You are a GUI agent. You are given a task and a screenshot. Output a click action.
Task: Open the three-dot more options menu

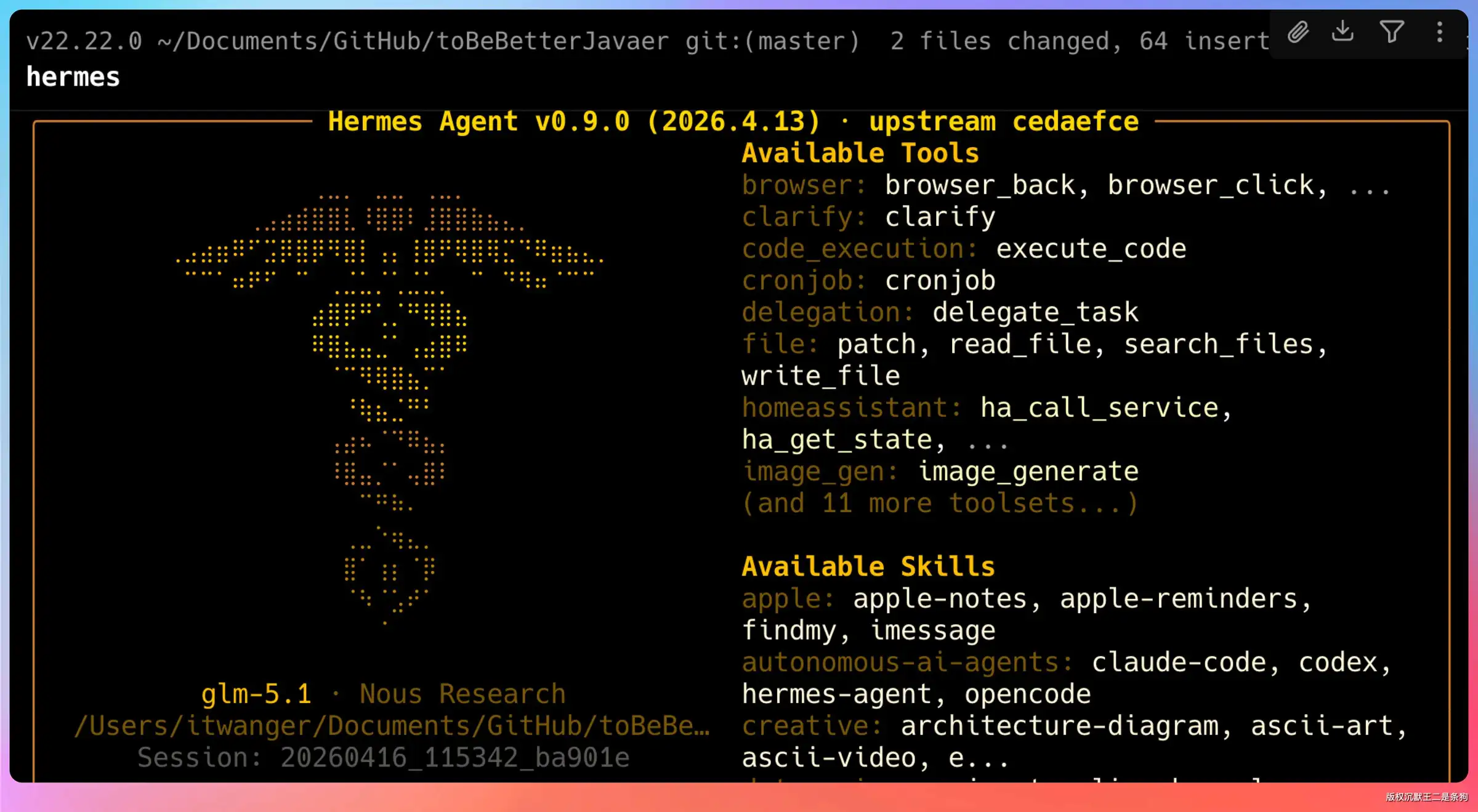[x=1440, y=32]
